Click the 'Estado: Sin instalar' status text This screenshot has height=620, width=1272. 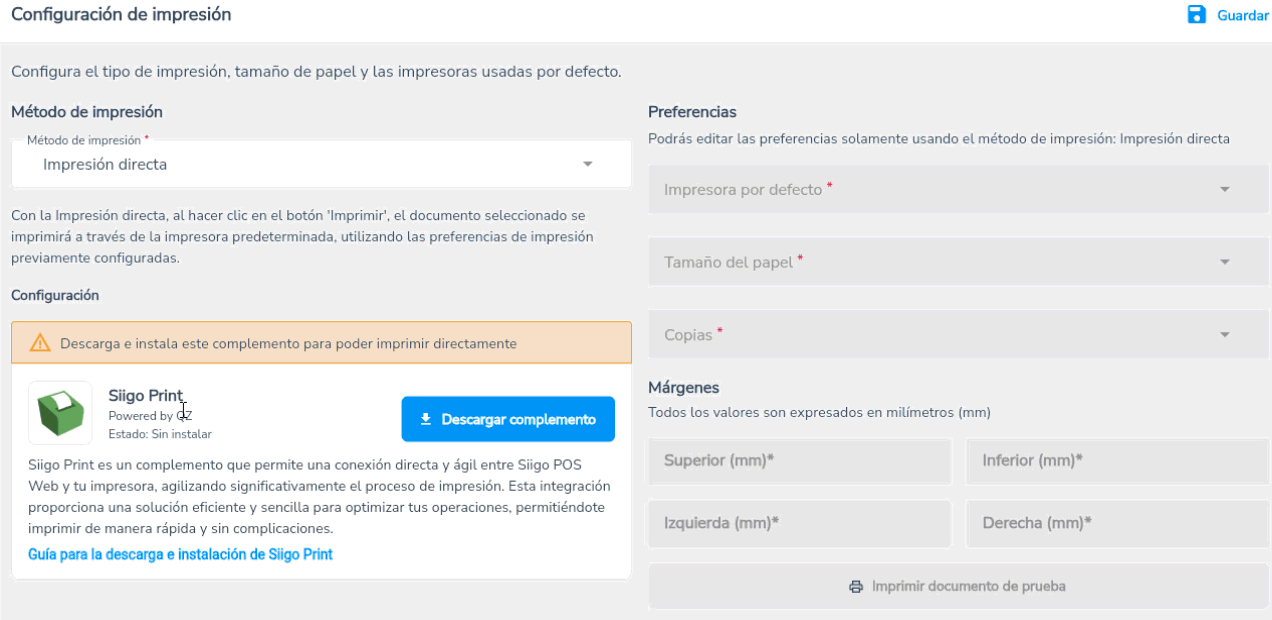160,434
